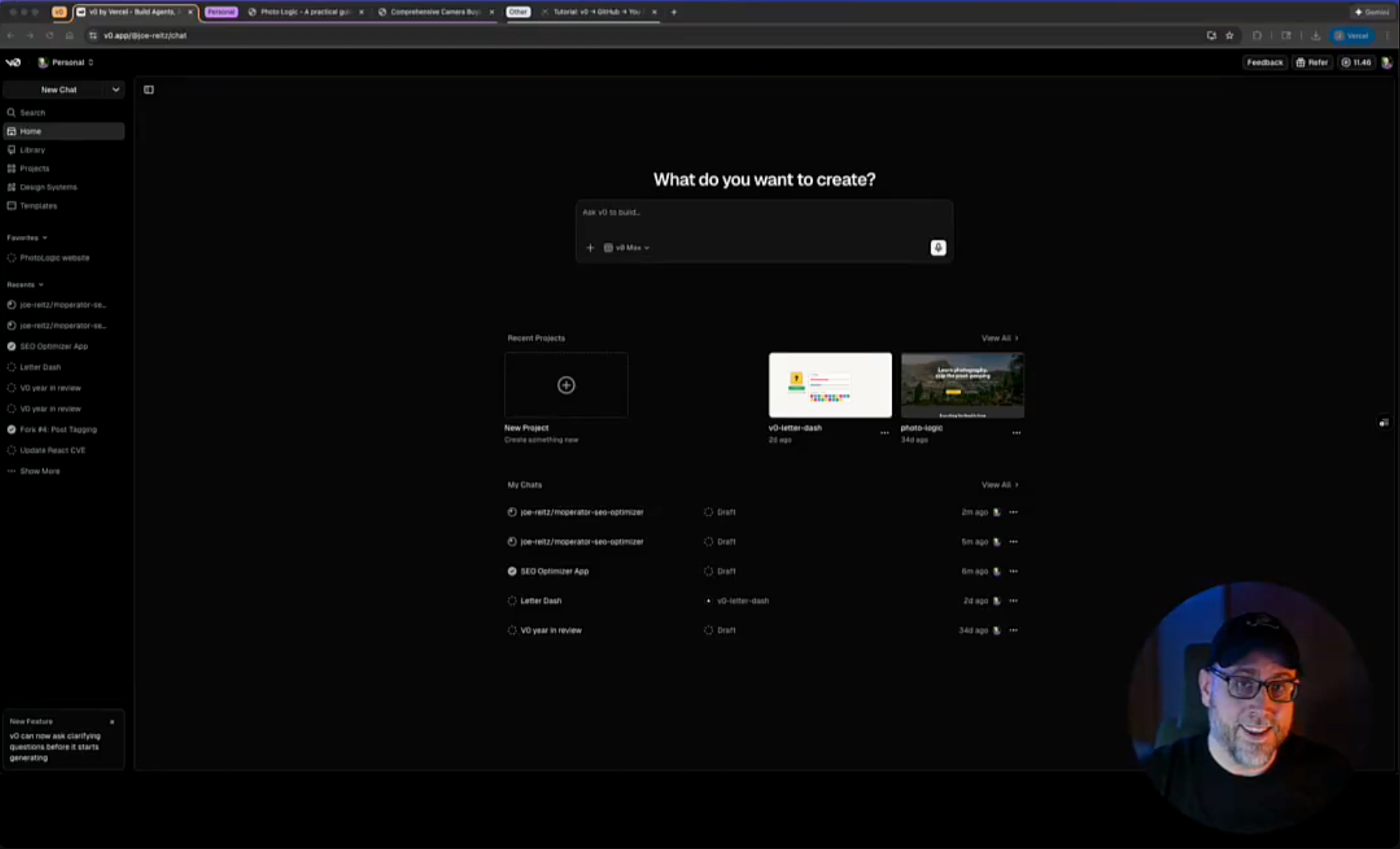This screenshot has width=1400, height=849.
Task: Go to Home in the sidebar
Action: coord(64,131)
